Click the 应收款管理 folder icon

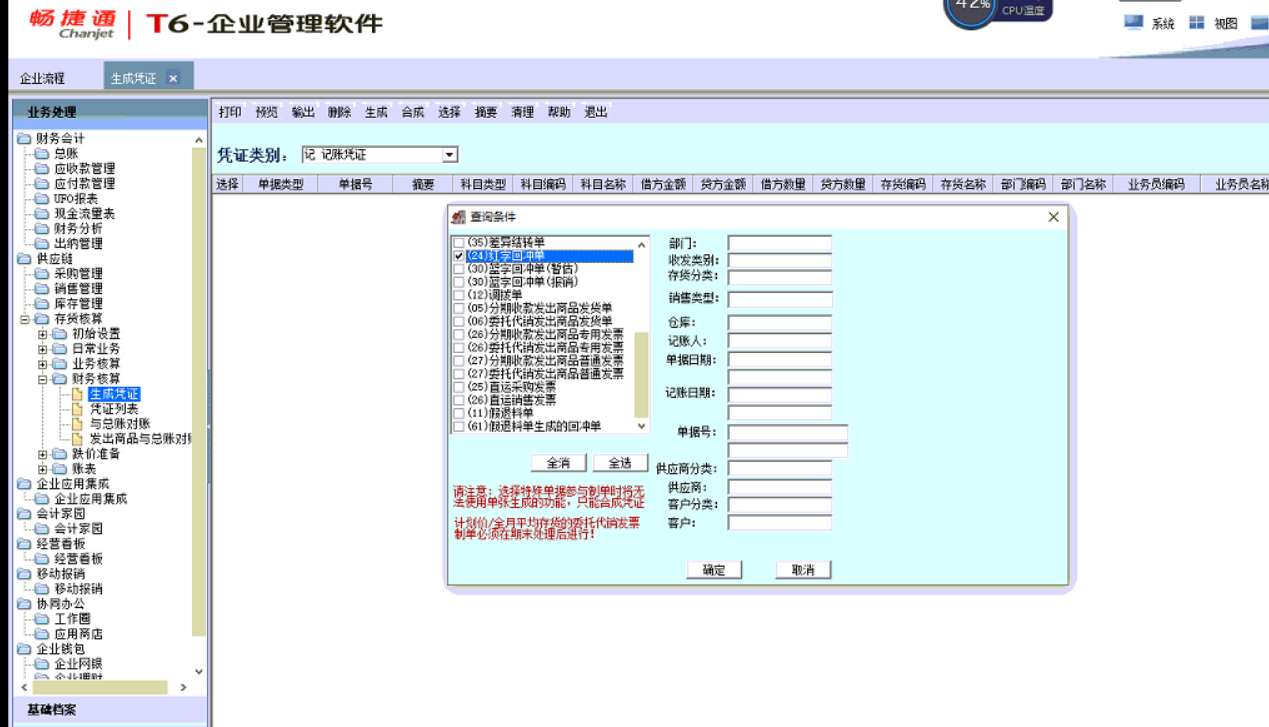(x=42, y=169)
